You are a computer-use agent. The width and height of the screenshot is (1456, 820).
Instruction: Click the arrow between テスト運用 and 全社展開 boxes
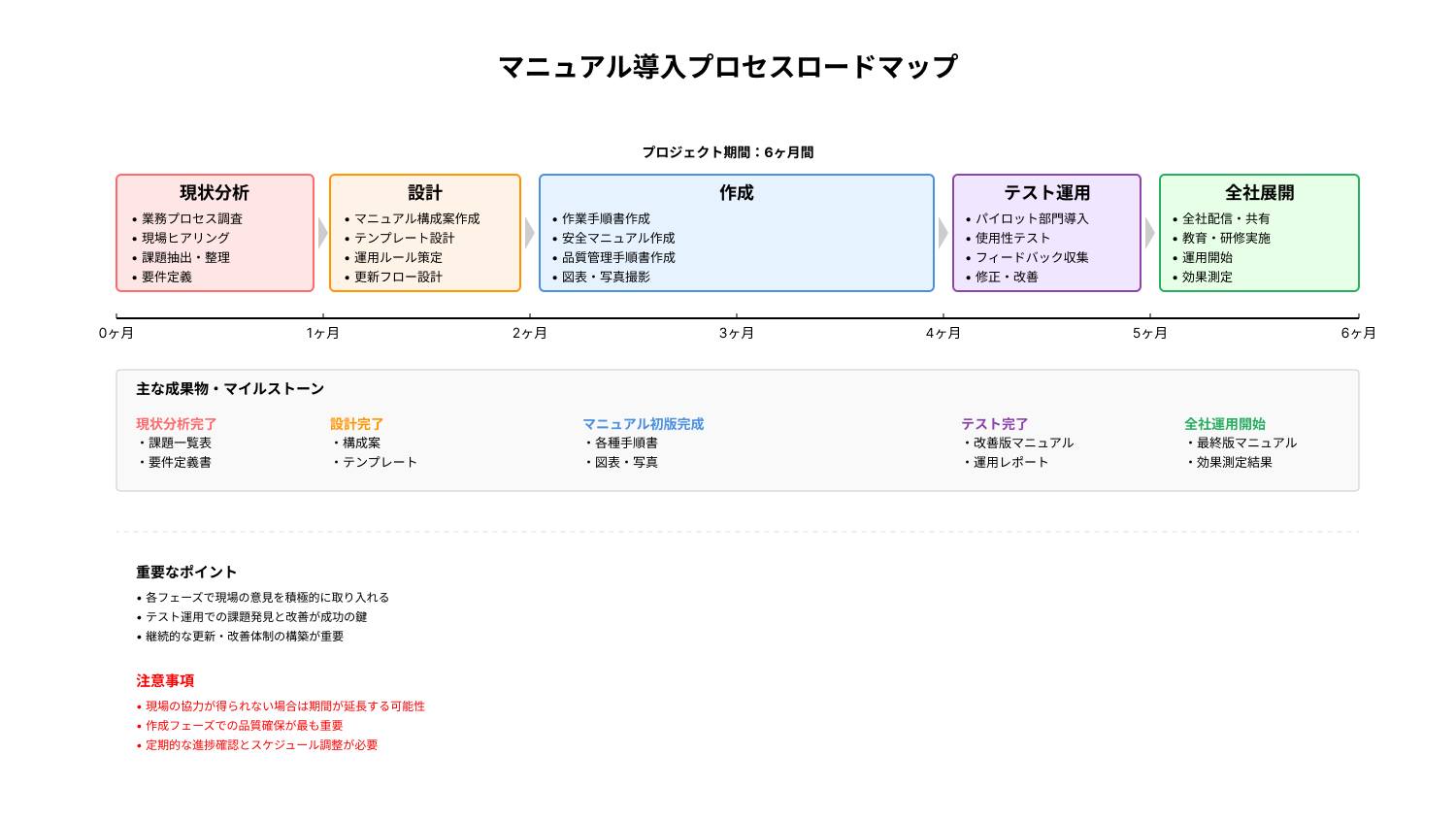pos(1149,233)
